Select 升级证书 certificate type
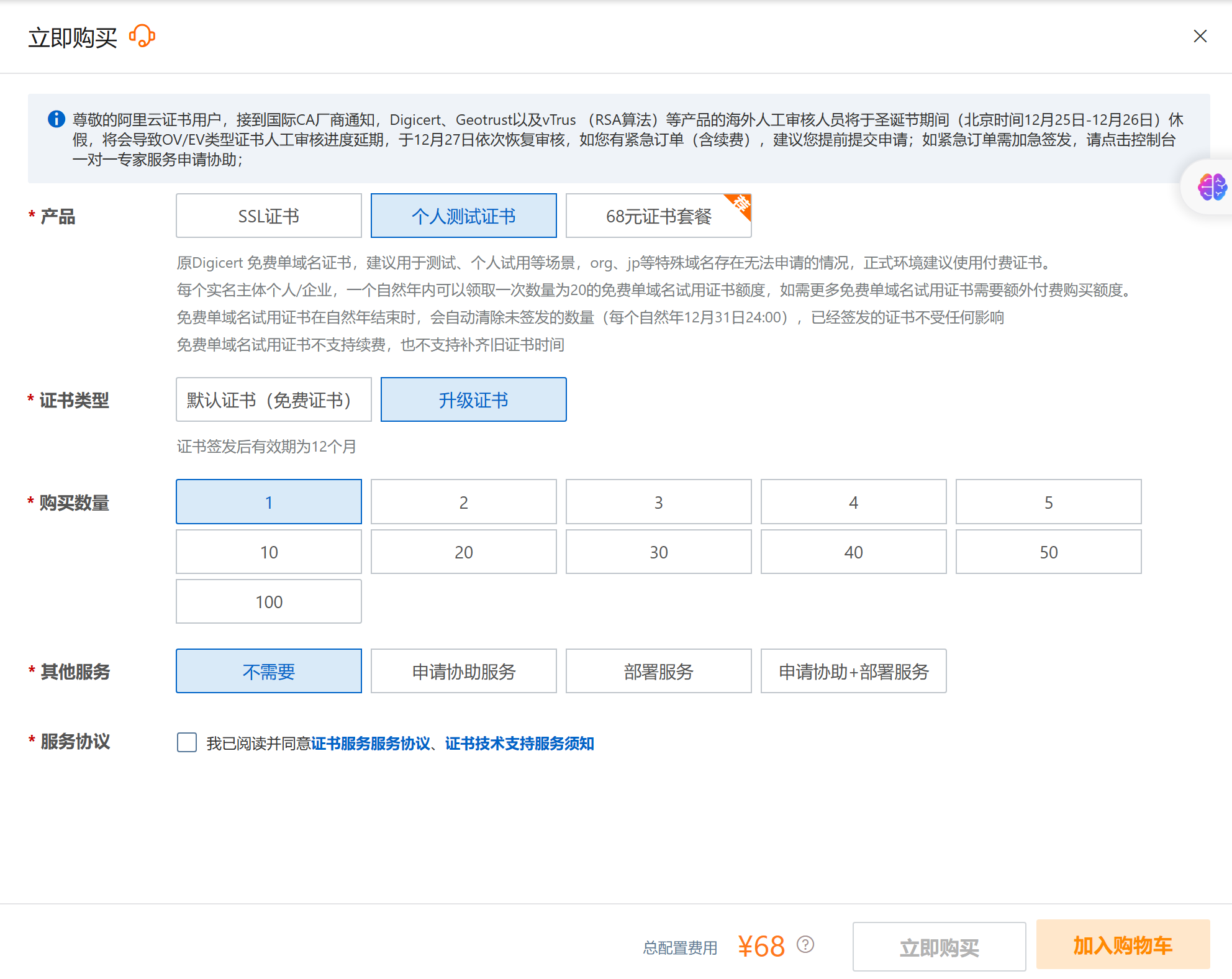The image size is (1232, 979). 474,399
